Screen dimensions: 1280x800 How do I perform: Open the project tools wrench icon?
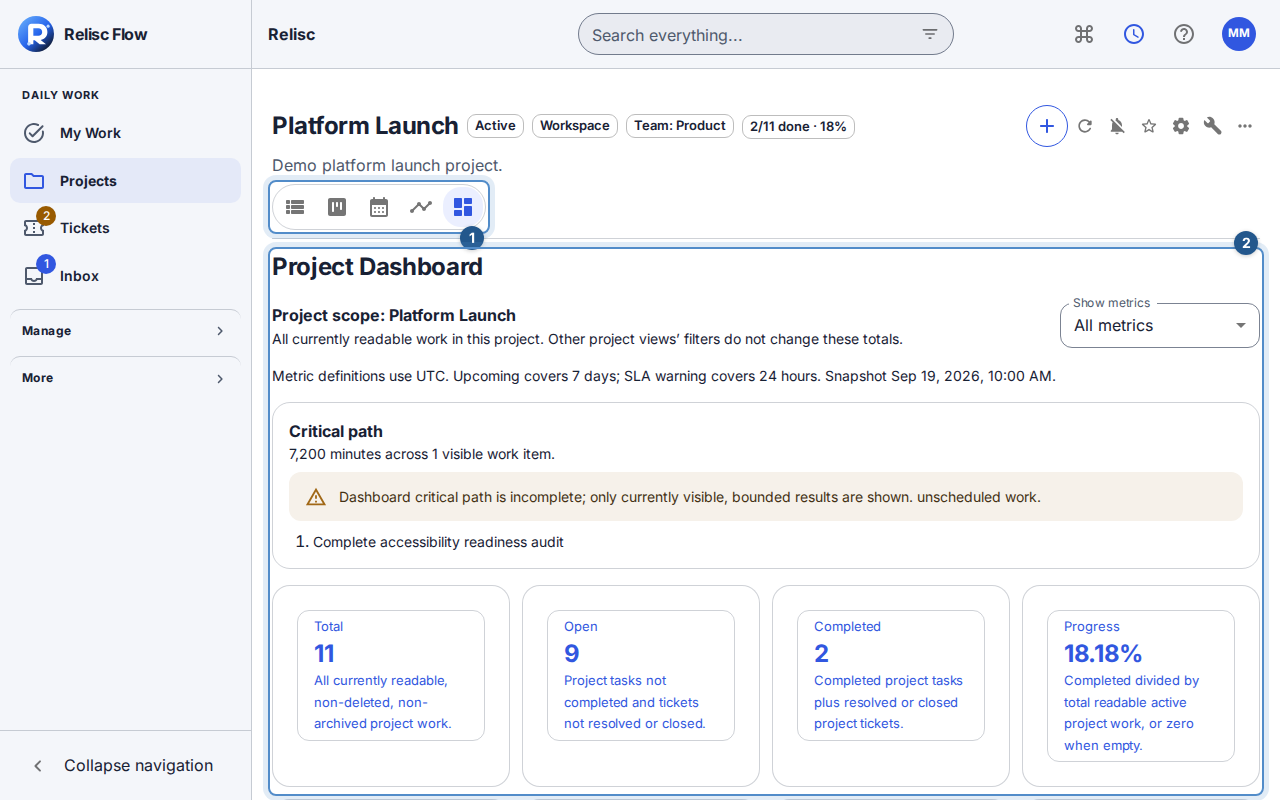click(x=1213, y=126)
